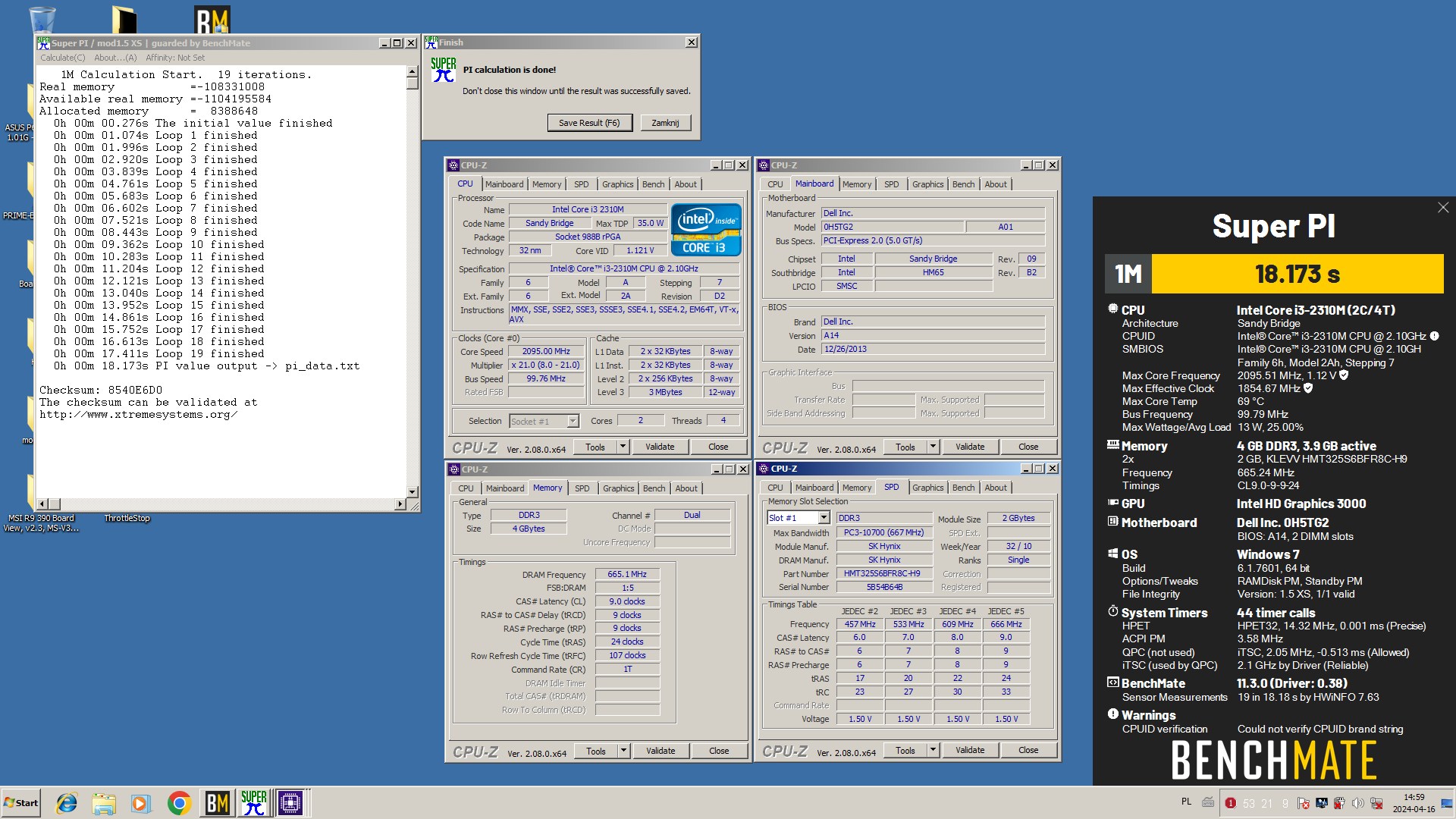Expand Tools dropdown arrow in CPU-Z CPU window
This screenshot has width=1456, height=819.
623,447
